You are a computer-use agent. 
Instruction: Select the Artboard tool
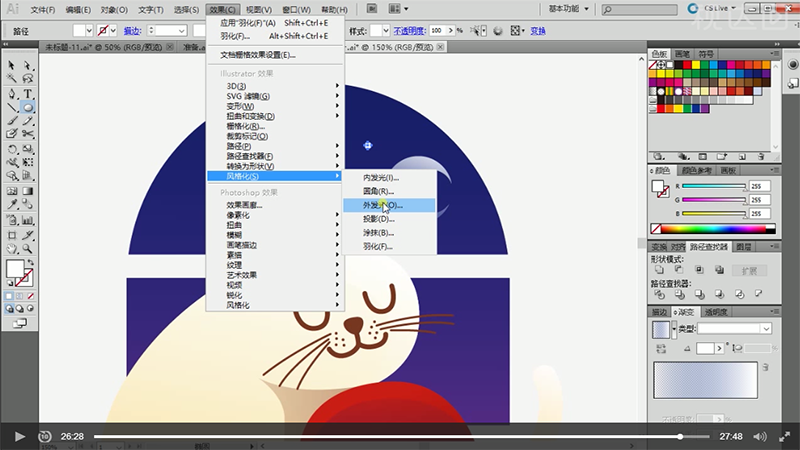coord(12,235)
